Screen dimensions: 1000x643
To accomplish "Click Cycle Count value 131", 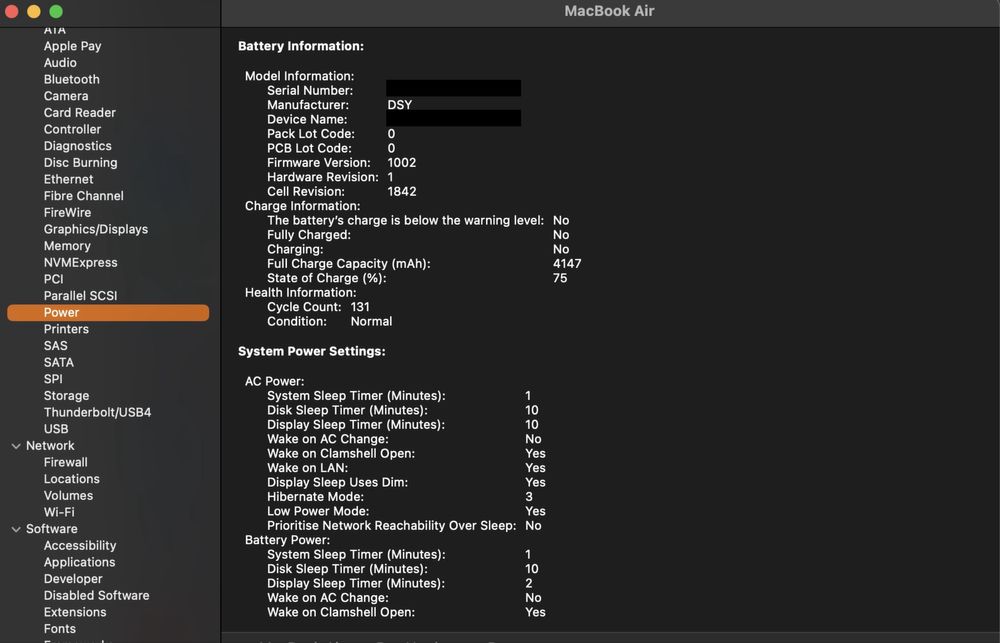I will pos(360,307).
